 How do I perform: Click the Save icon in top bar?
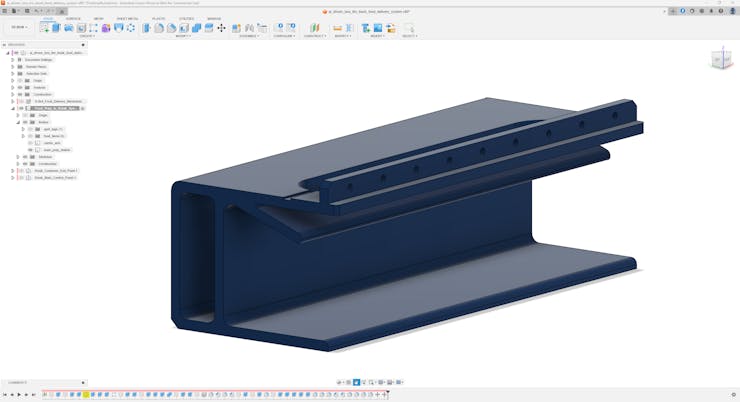[27, 11]
